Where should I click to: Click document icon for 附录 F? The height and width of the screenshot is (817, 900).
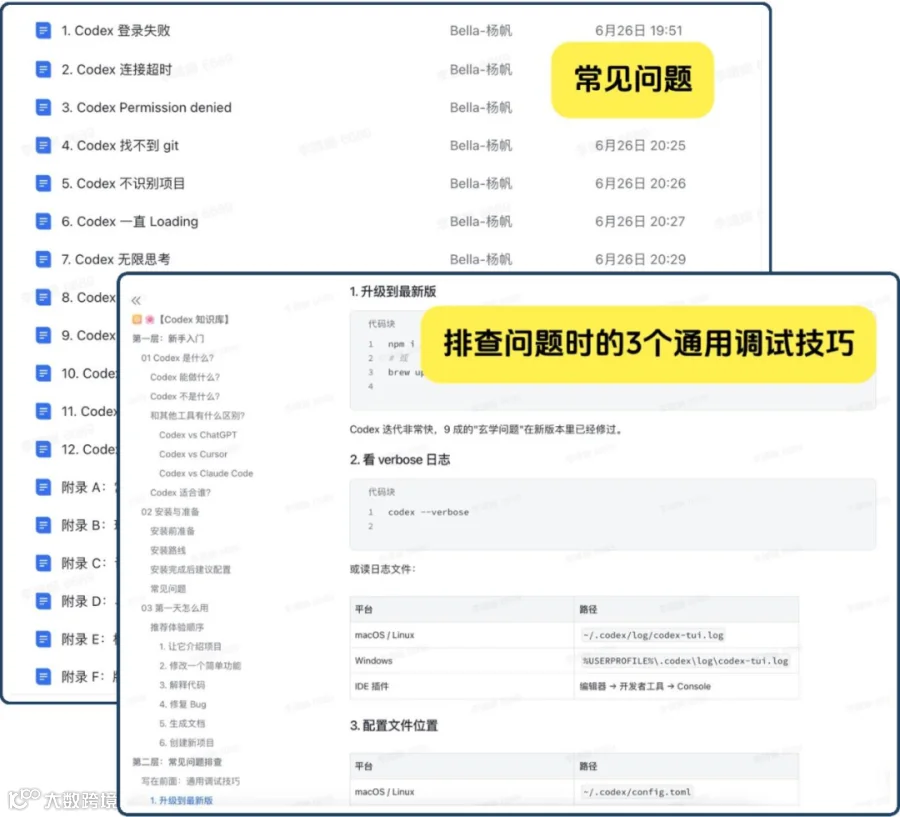[x=43, y=677]
